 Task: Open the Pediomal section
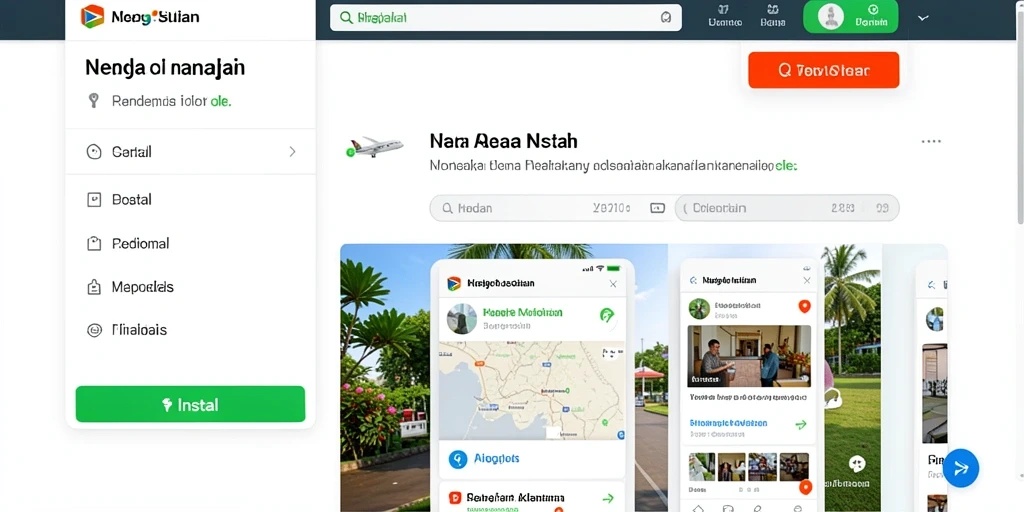(x=140, y=244)
